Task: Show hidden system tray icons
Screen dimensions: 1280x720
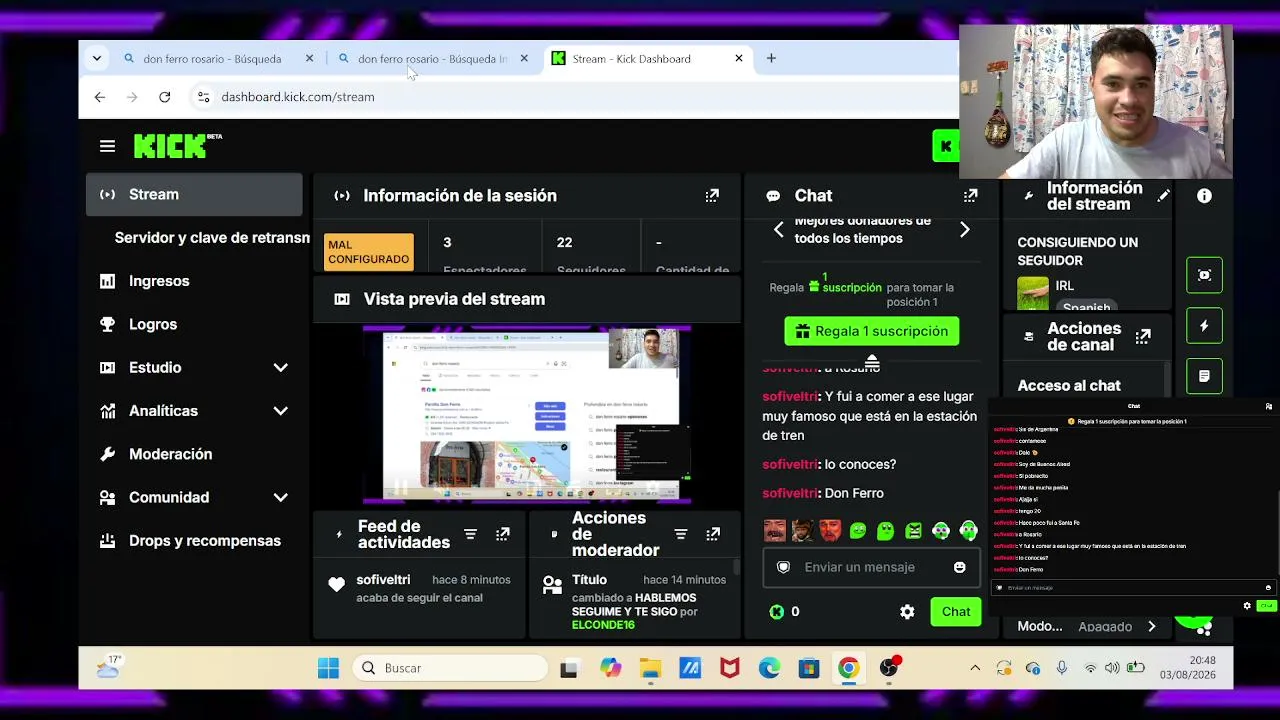Action: tap(975, 668)
